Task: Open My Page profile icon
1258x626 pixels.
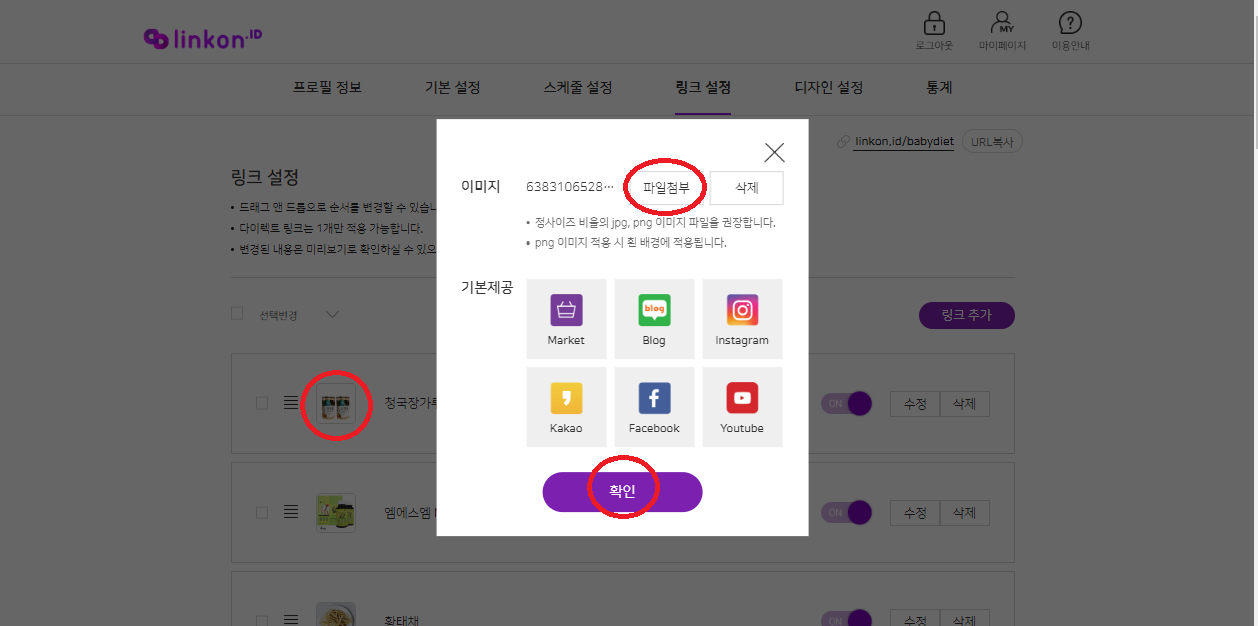Action: [x=1001, y=23]
